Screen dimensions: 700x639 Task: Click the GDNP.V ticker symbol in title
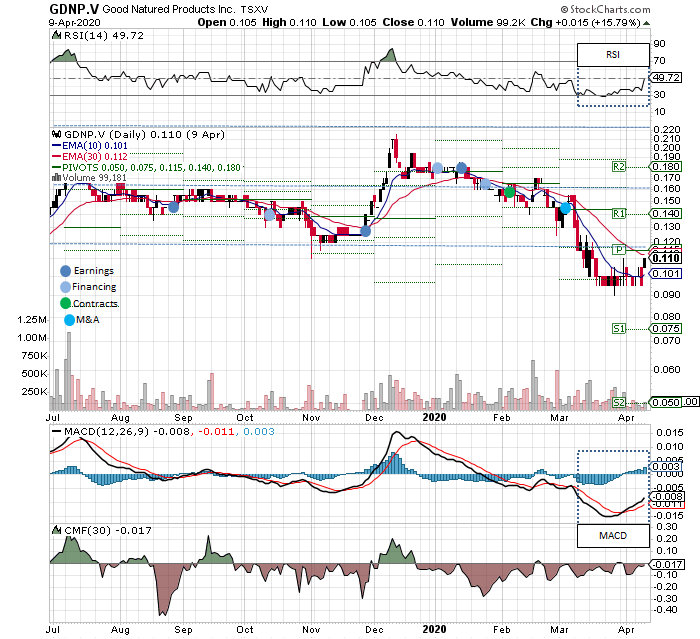coord(74,9)
